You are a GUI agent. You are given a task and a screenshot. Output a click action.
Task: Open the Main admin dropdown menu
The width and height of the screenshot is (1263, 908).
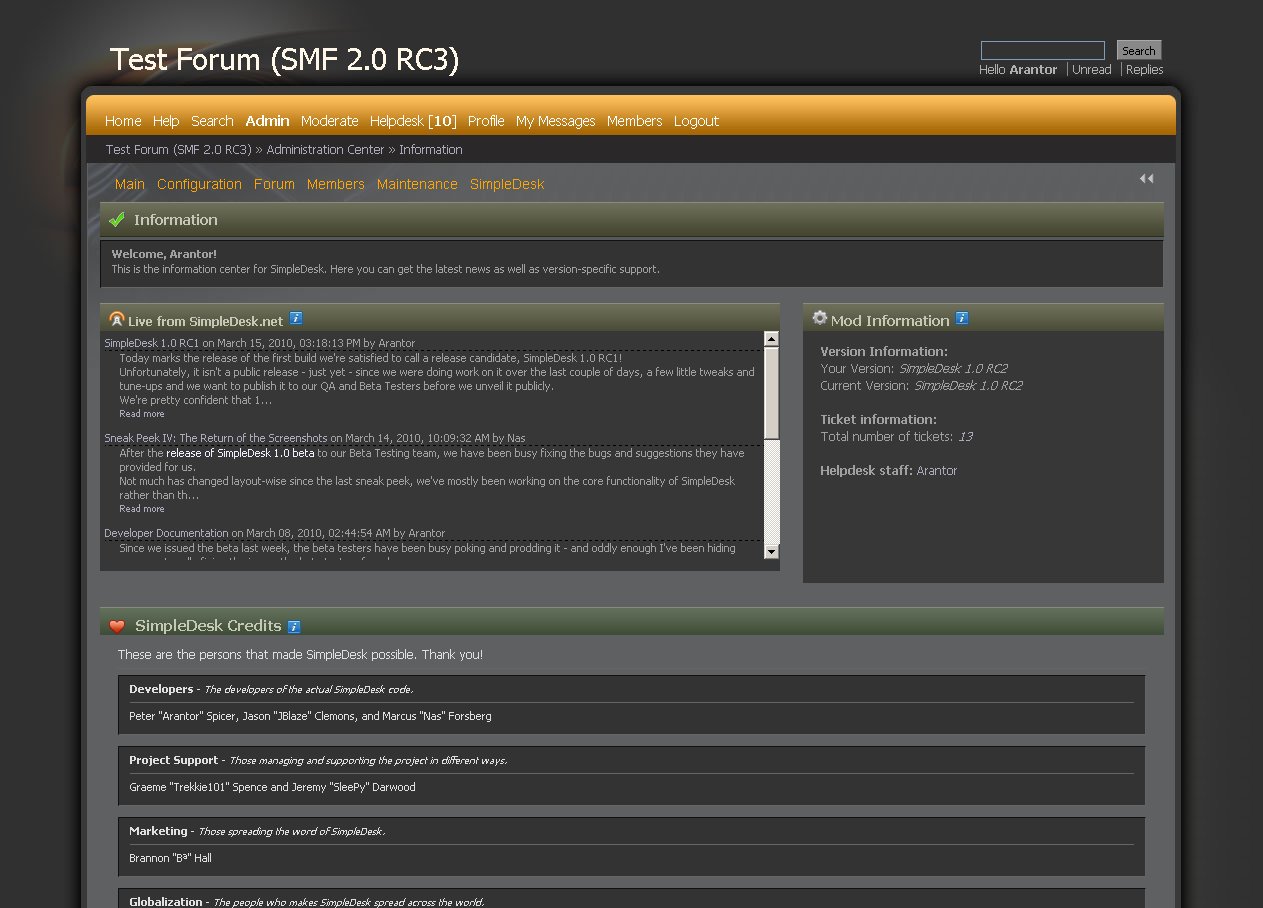(130, 184)
